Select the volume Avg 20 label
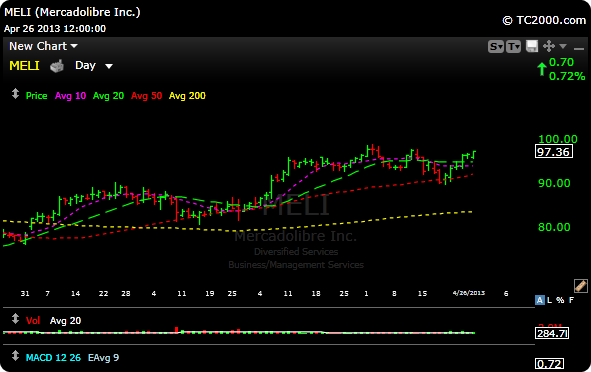 click(x=66, y=321)
